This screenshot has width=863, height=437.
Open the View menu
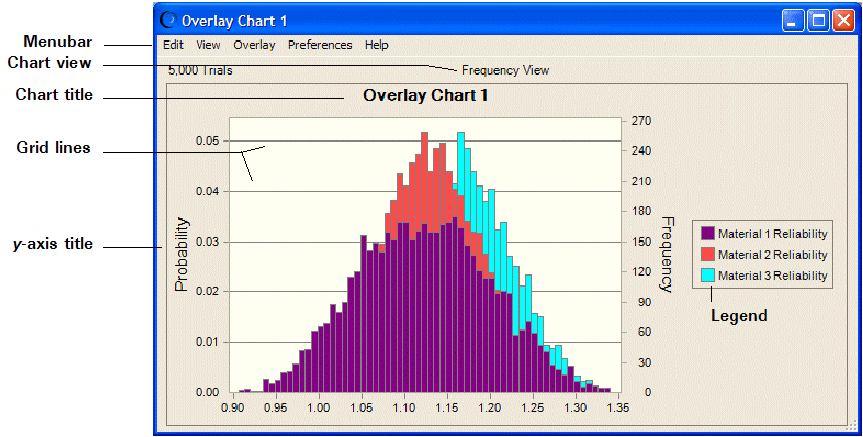208,45
